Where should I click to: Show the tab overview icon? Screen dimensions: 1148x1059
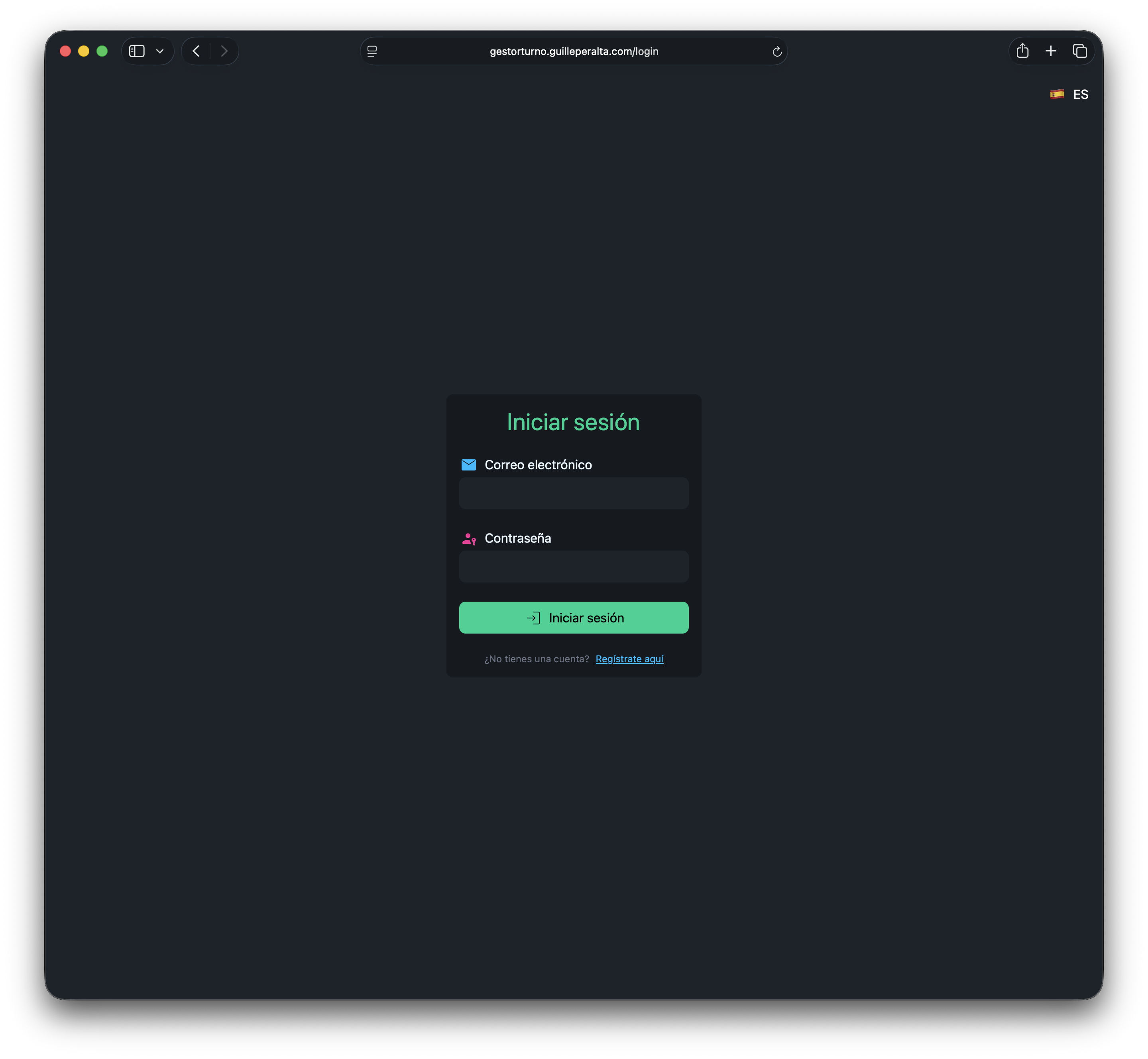pos(1080,51)
